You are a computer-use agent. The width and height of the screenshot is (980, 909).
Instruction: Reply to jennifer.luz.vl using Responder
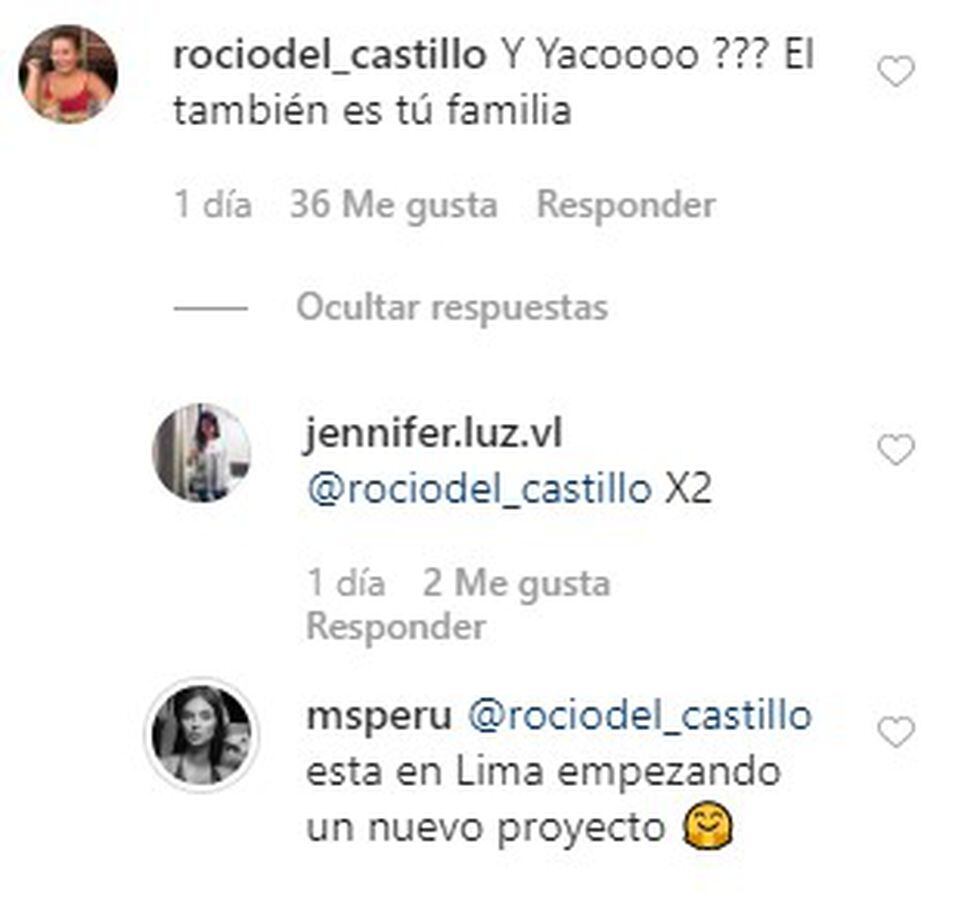pos(396,626)
